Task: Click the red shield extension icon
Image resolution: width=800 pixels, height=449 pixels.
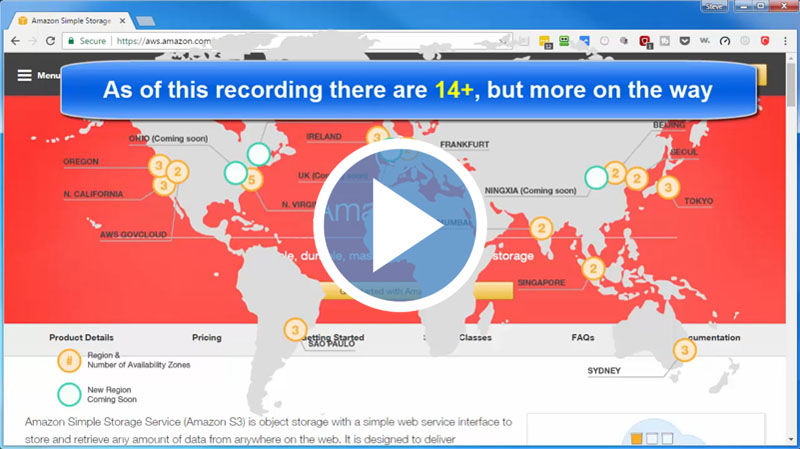Action: point(764,41)
